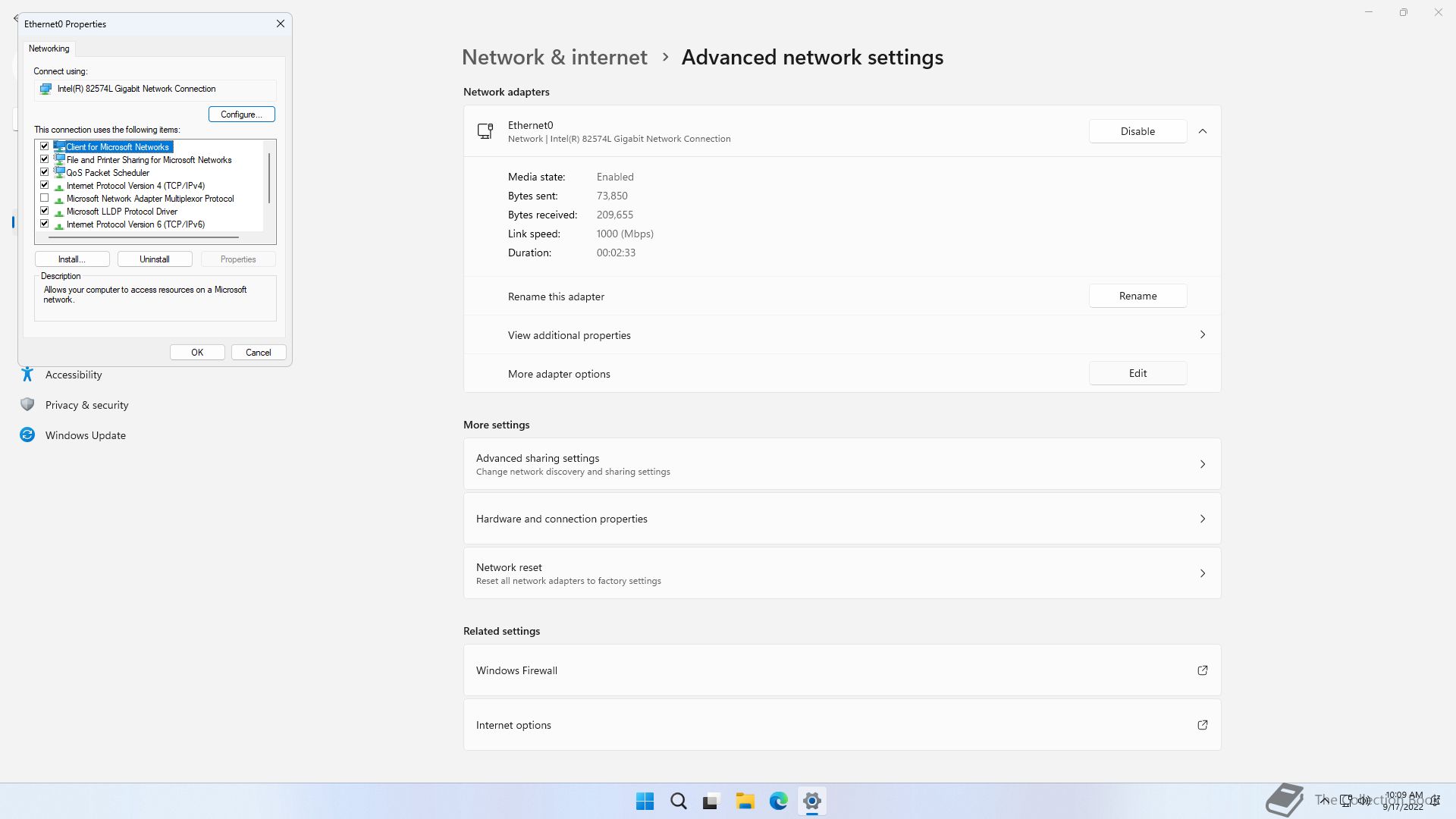The image size is (1456, 819).
Task: Uncheck Client for Microsoft Networks
Action: [45, 146]
